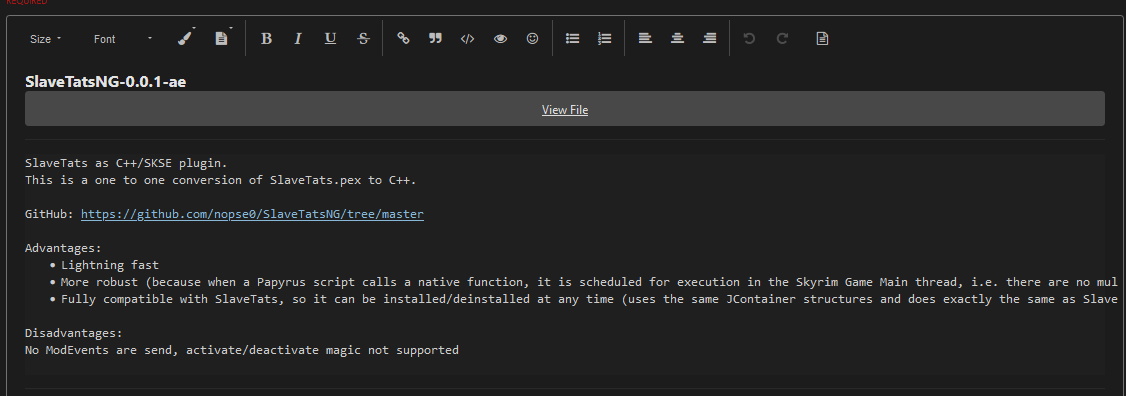1126x396 pixels.
Task: Open the Font dropdown
Action: click(123, 40)
